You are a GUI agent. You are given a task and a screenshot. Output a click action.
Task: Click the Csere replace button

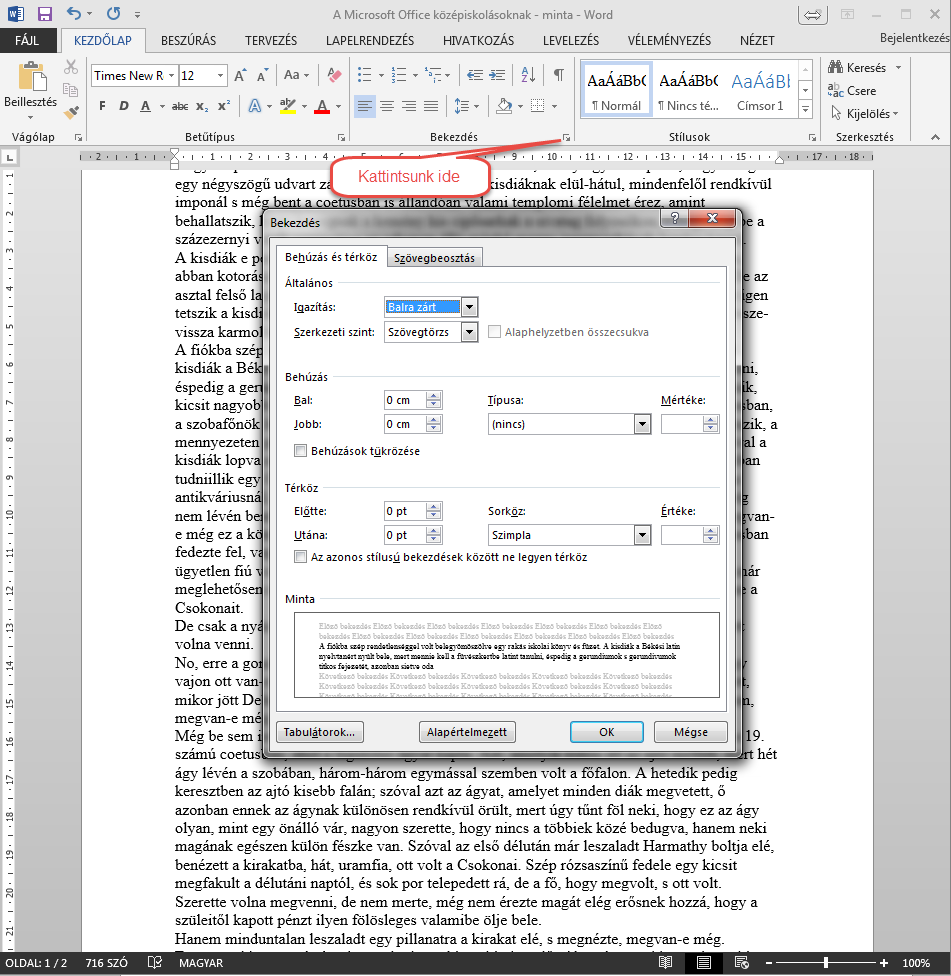852,91
